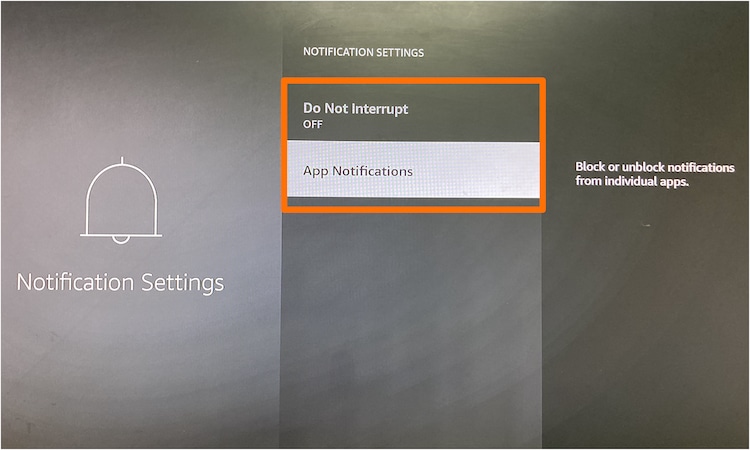
Task: Click the 'Block or unblock notifications' description
Action: (x=655, y=174)
